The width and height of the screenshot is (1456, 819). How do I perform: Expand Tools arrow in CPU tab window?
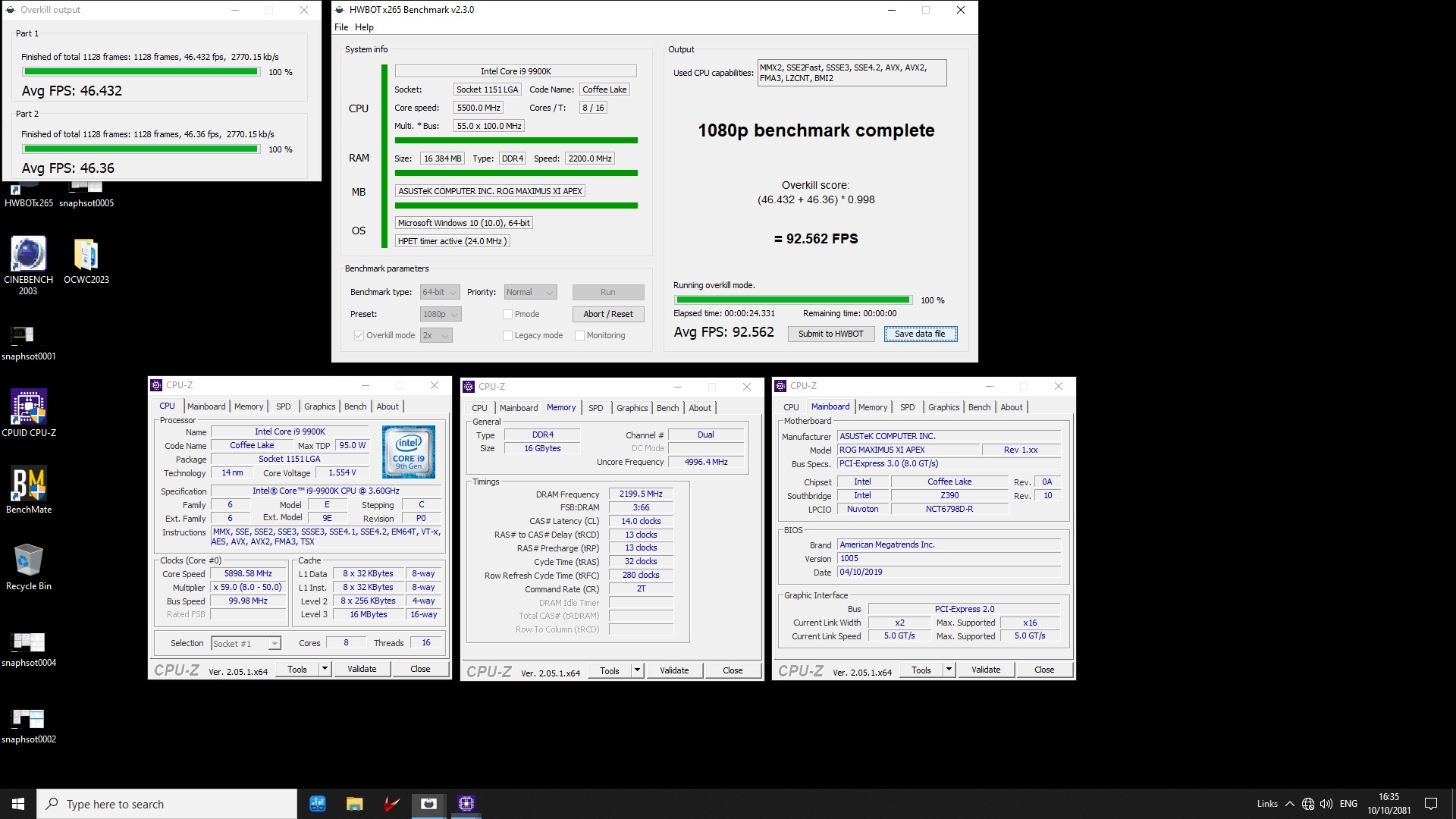coord(325,669)
